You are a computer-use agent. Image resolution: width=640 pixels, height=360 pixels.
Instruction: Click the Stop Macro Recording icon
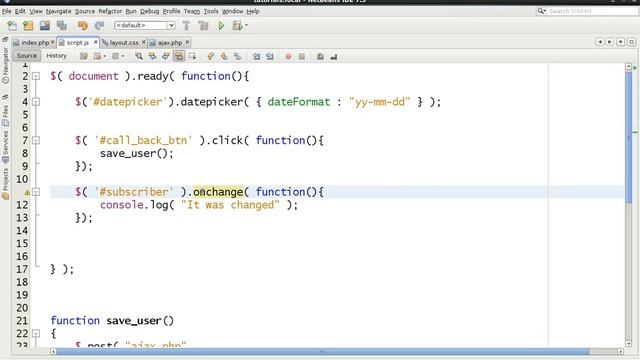pos(302,56)
